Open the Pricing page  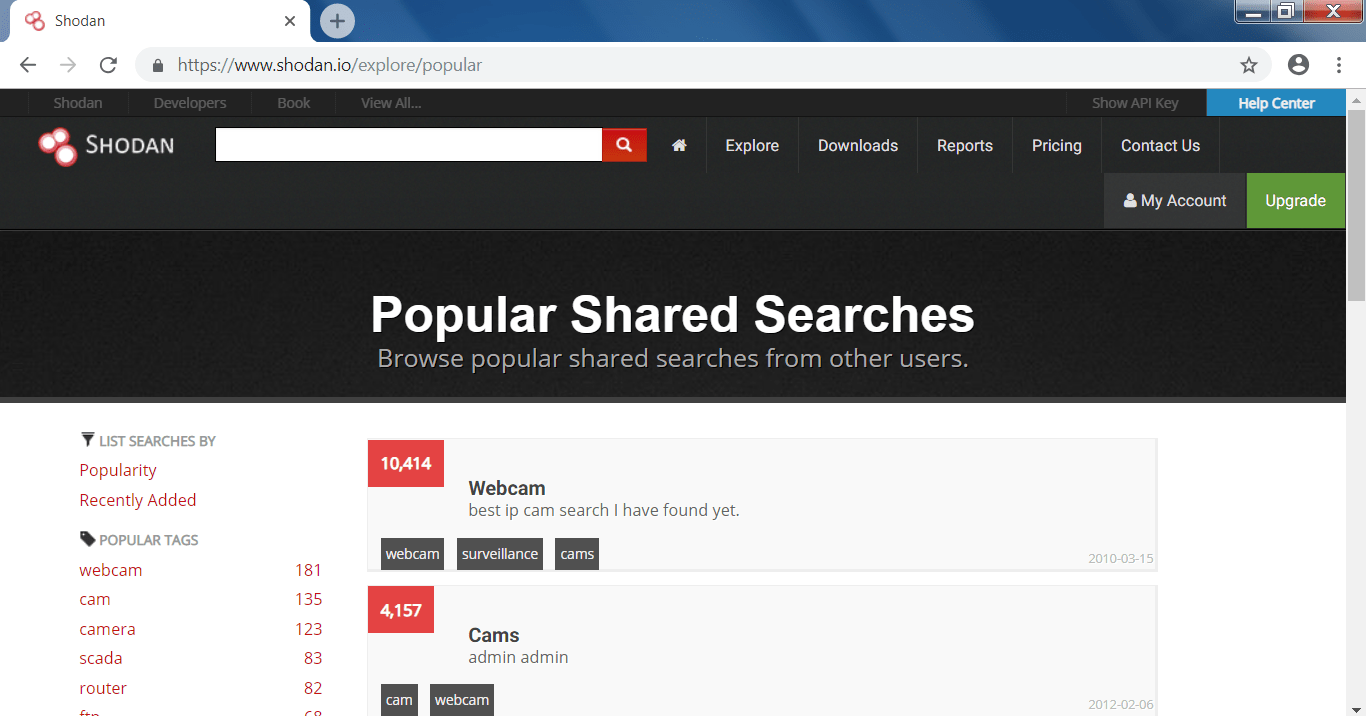tap(1057, 145)
